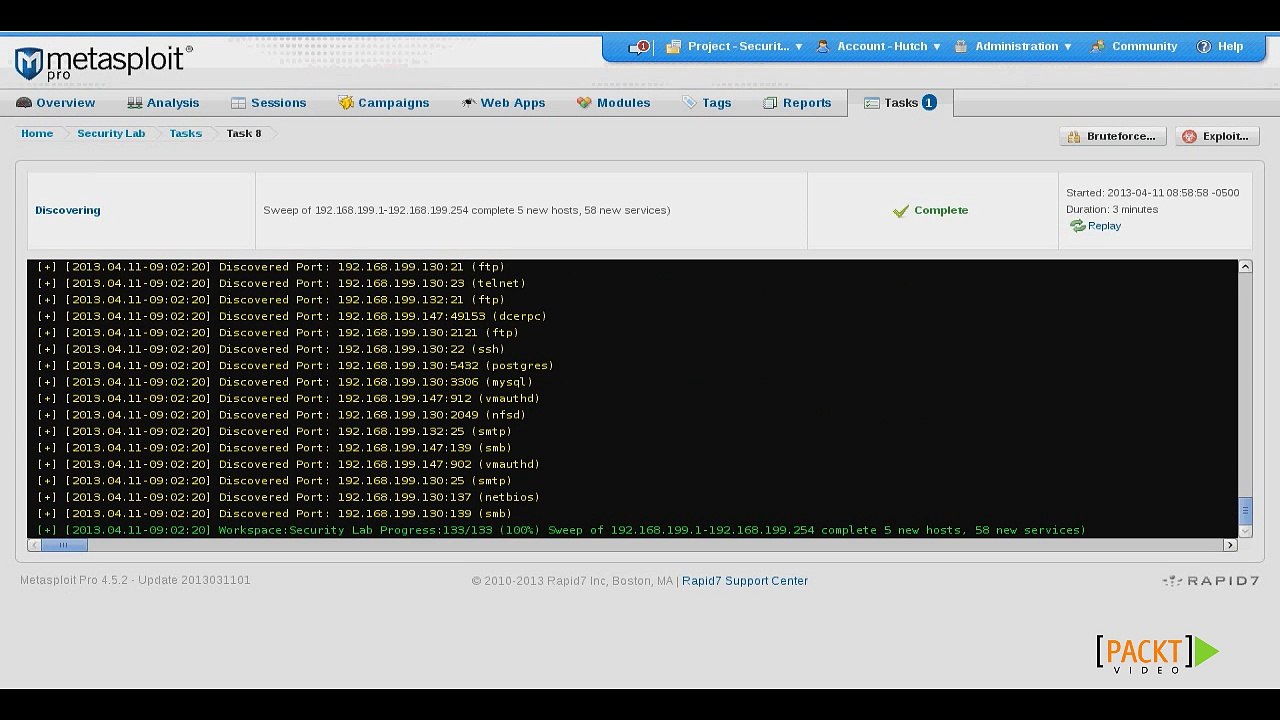
Task: Select log line 192.168.199.130:2049 nfsd
Action: (281, 415)
